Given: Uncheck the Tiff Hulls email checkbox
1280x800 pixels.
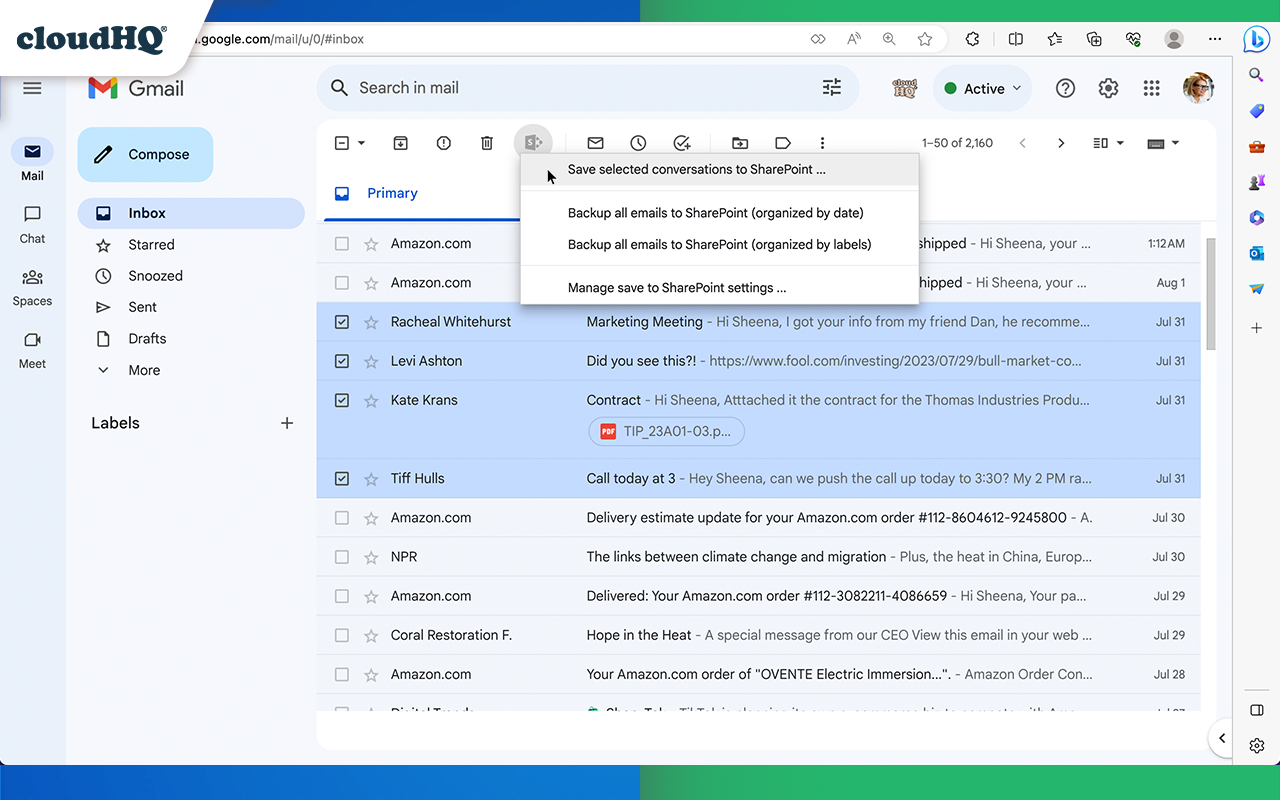Looking at the screenshot, I should [x=342, y=479].
